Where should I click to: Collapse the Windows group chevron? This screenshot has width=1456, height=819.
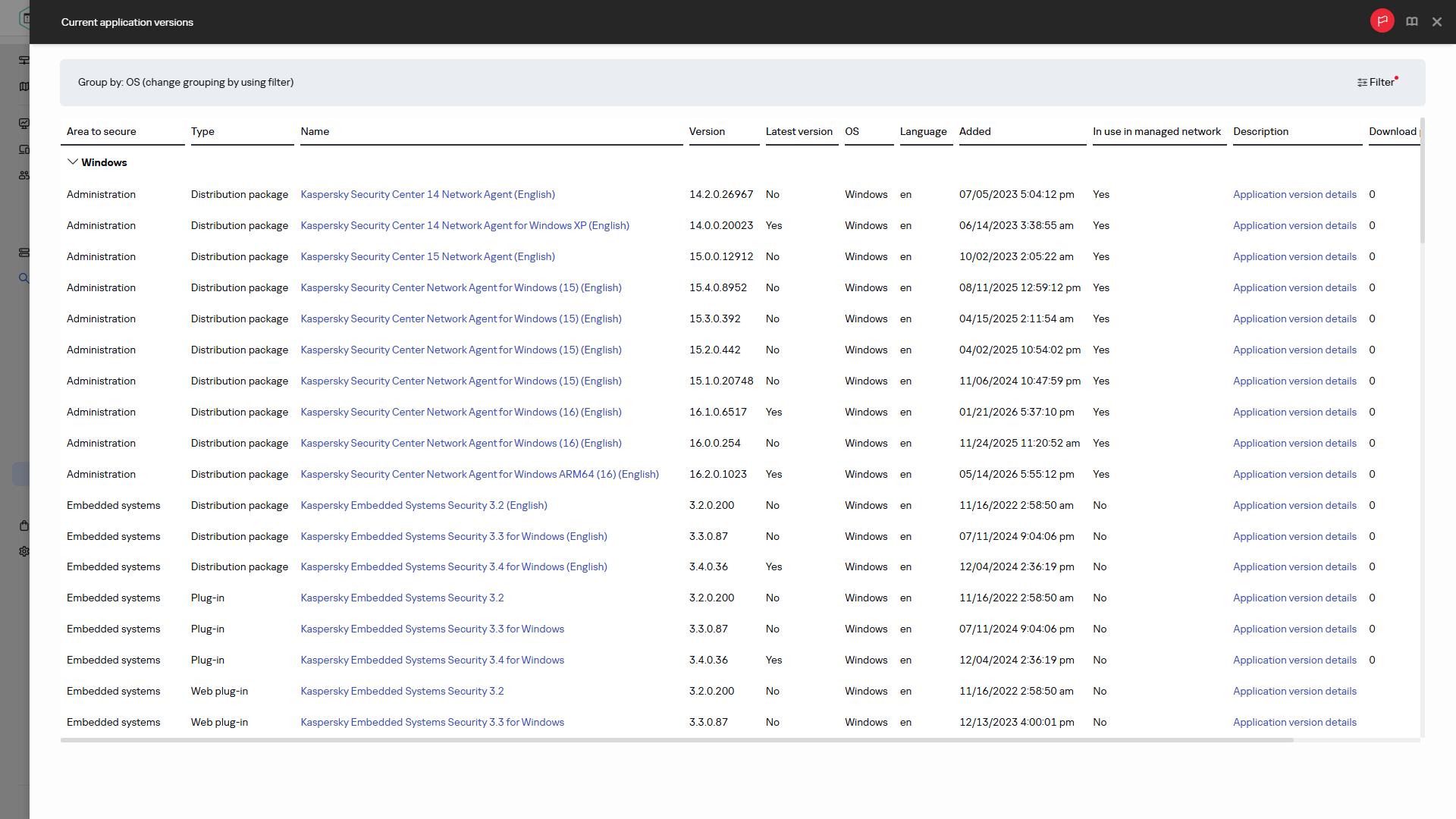pyautogui.click(x=72, y=162)
